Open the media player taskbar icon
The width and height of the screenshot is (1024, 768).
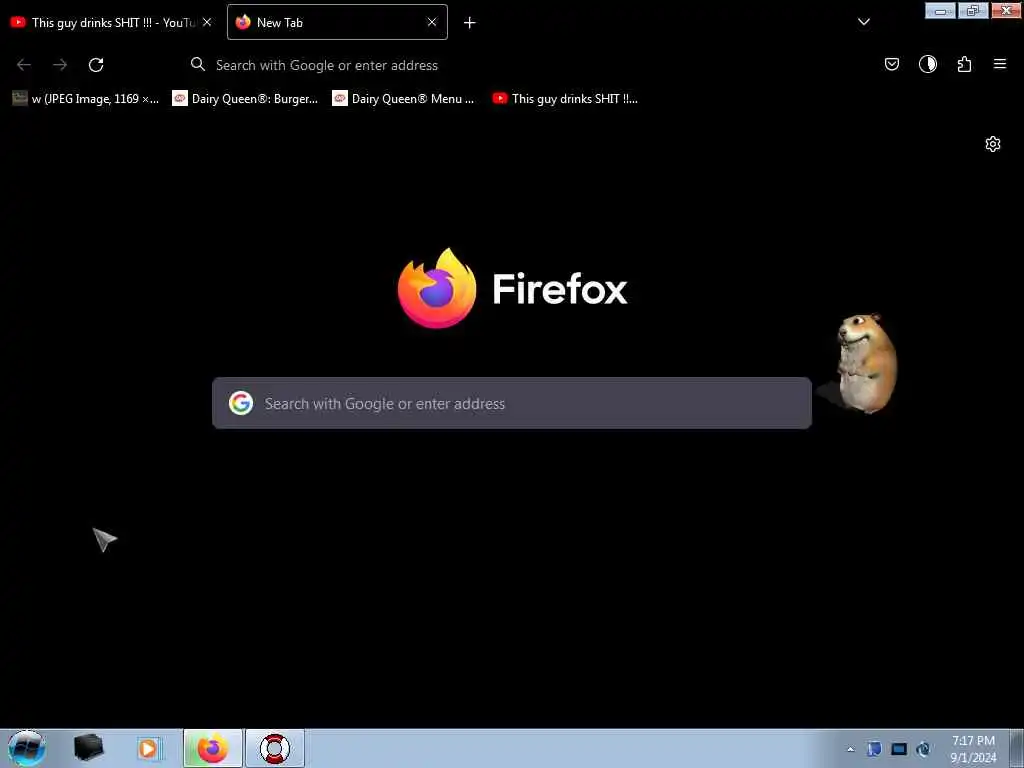click(149, 748)
